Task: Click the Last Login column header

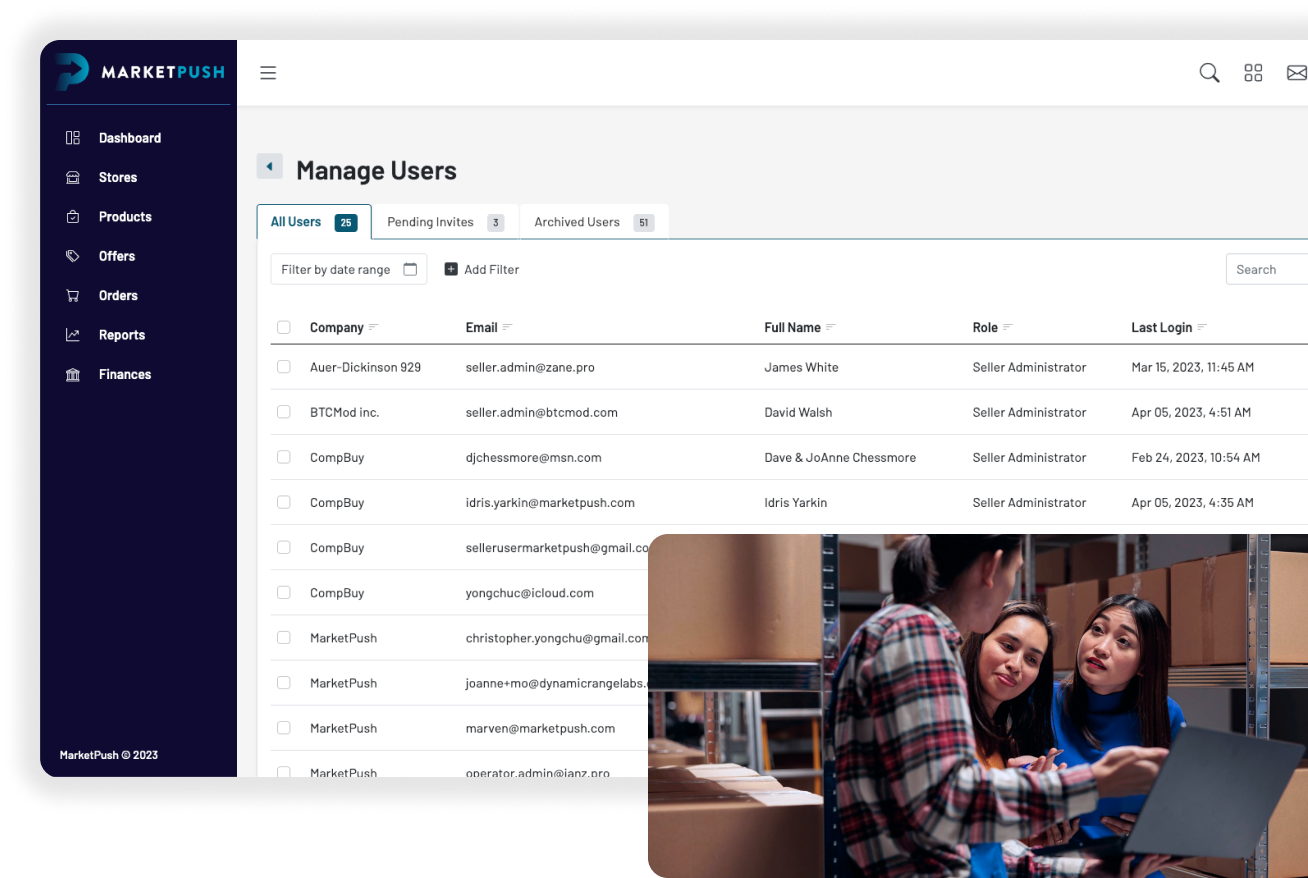Action: [x=1161, y=328]
